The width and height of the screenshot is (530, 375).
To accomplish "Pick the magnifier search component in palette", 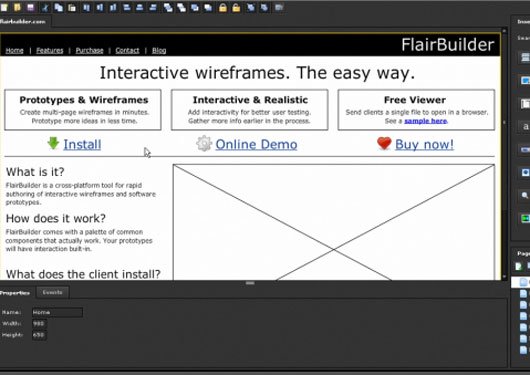I will [525, 195].
